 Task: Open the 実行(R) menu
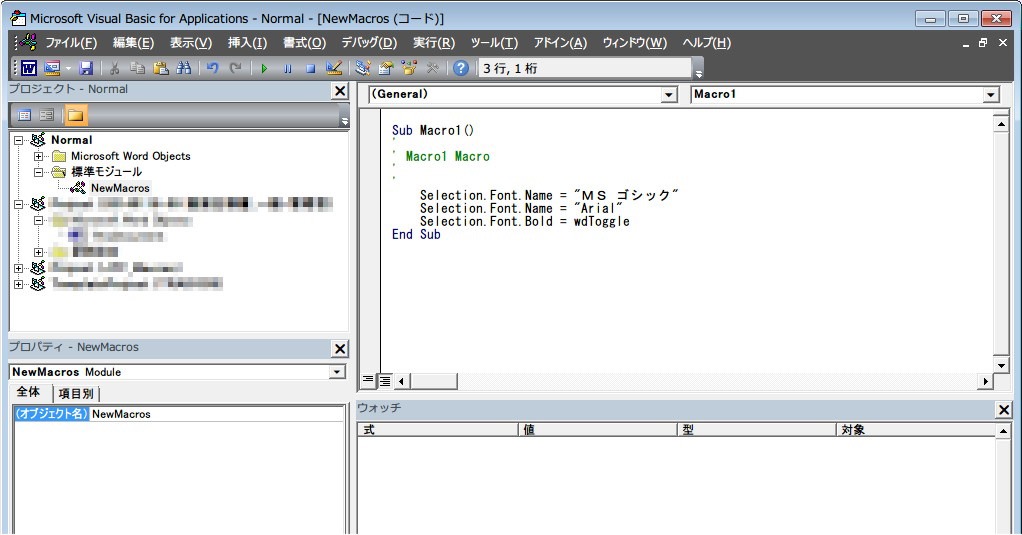point(434,43)
